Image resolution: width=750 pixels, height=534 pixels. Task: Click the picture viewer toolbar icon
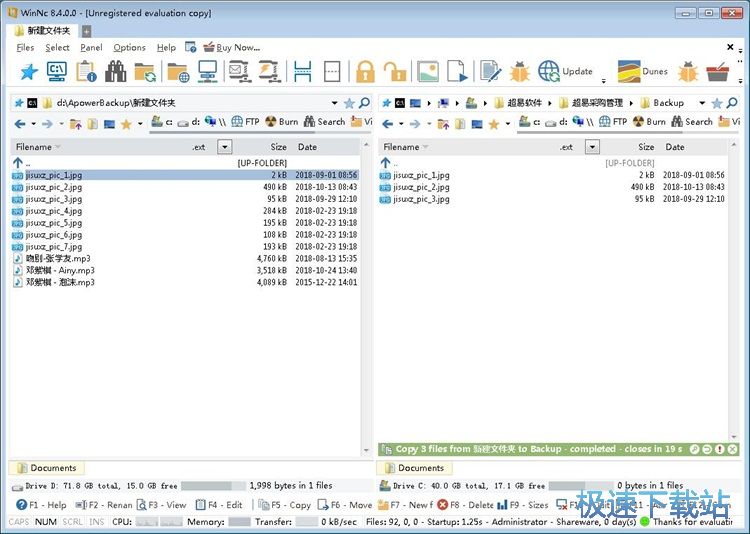click(427, 71)
